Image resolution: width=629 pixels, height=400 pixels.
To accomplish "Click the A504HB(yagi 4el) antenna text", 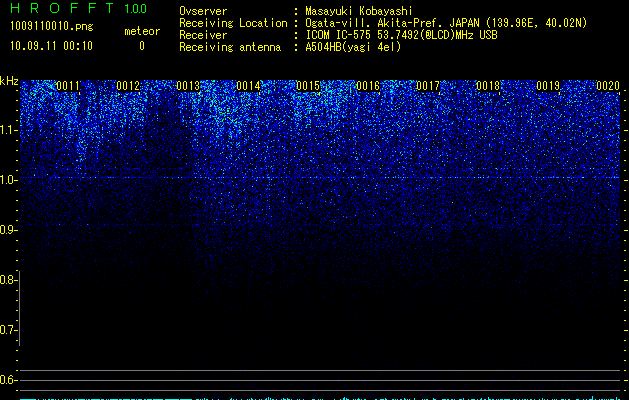I will coord(353,47).
